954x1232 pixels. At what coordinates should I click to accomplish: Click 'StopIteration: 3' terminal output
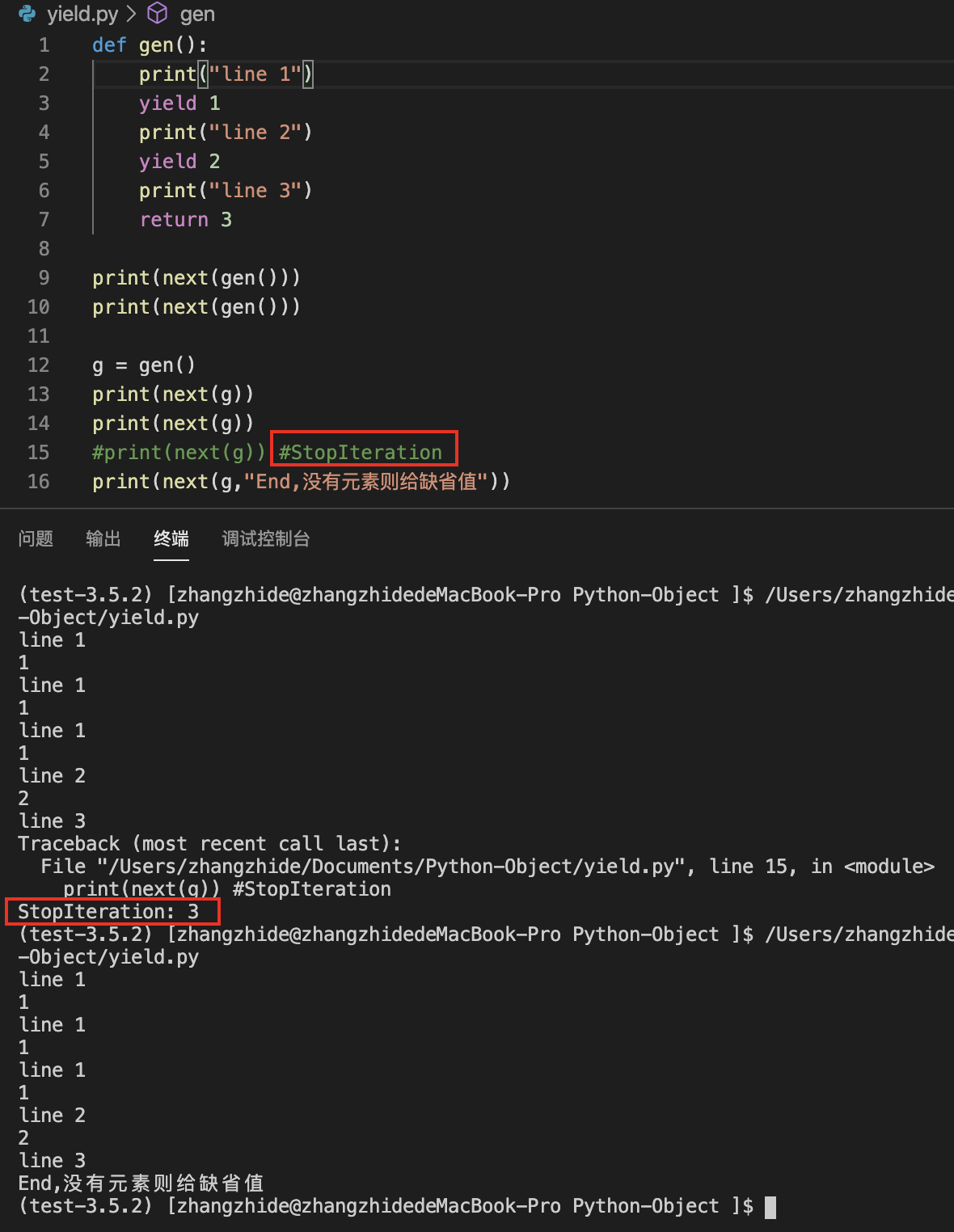(x=108, y=912)
